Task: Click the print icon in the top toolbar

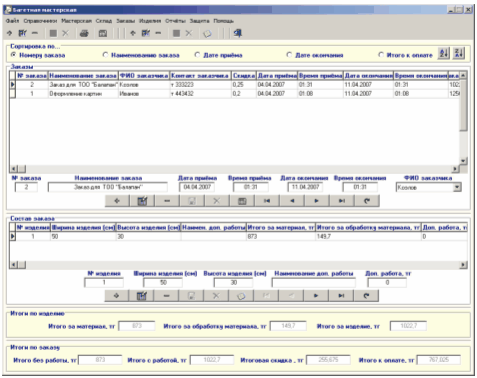Action: [x=84, y=33]
